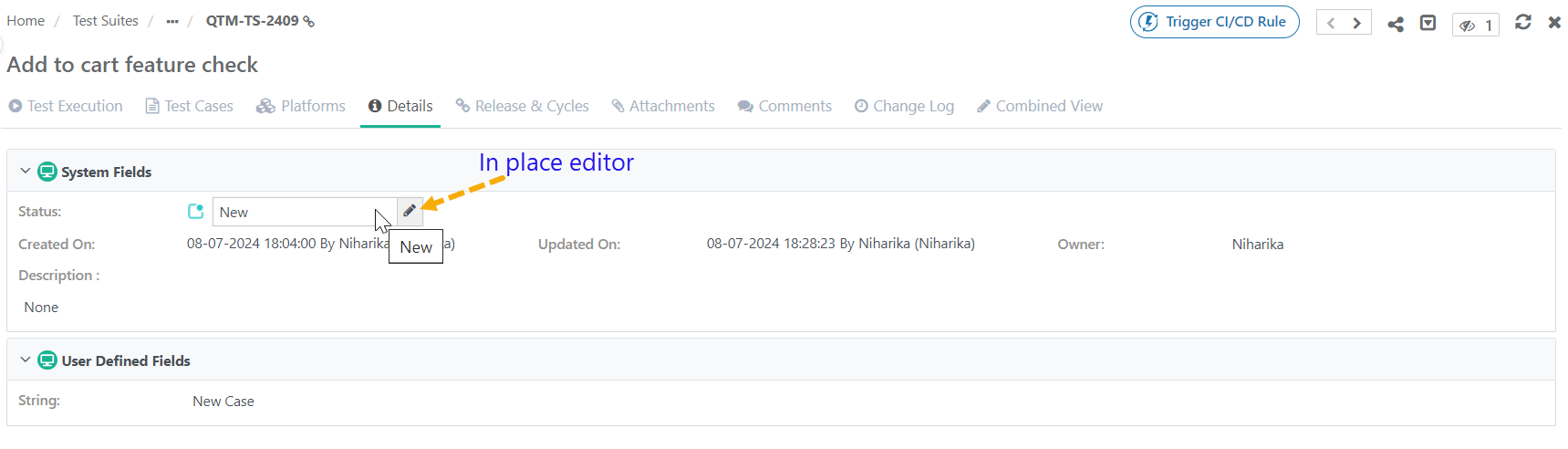Click the Status field showing New
This screenshot has height=449, width=1568.
pos(305,212)
